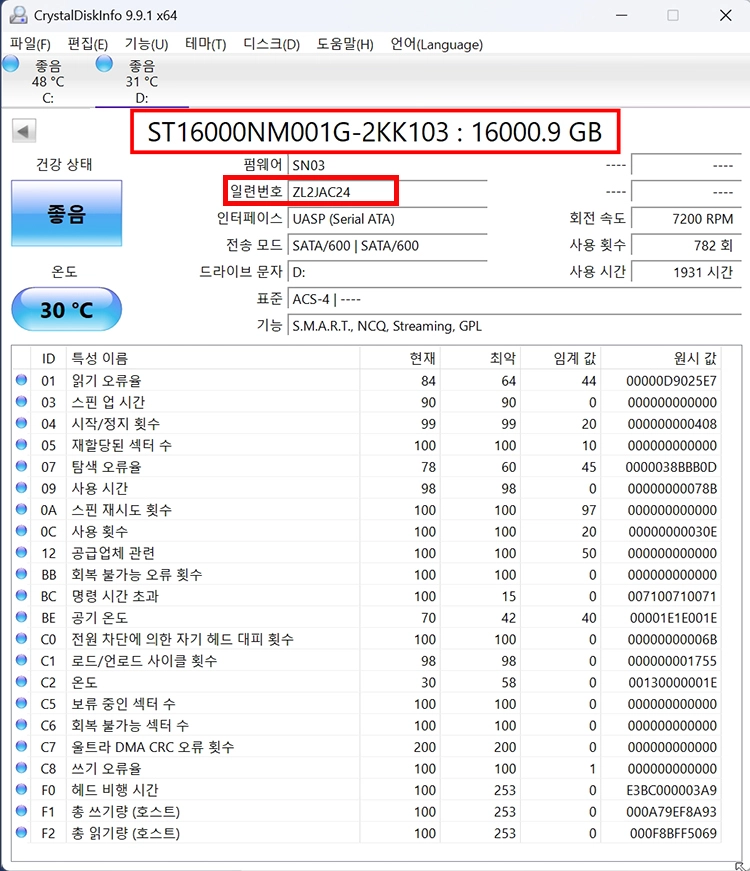Click status orb of row F1 총 쓰기량 (호스트)

[x=21, y=811]
